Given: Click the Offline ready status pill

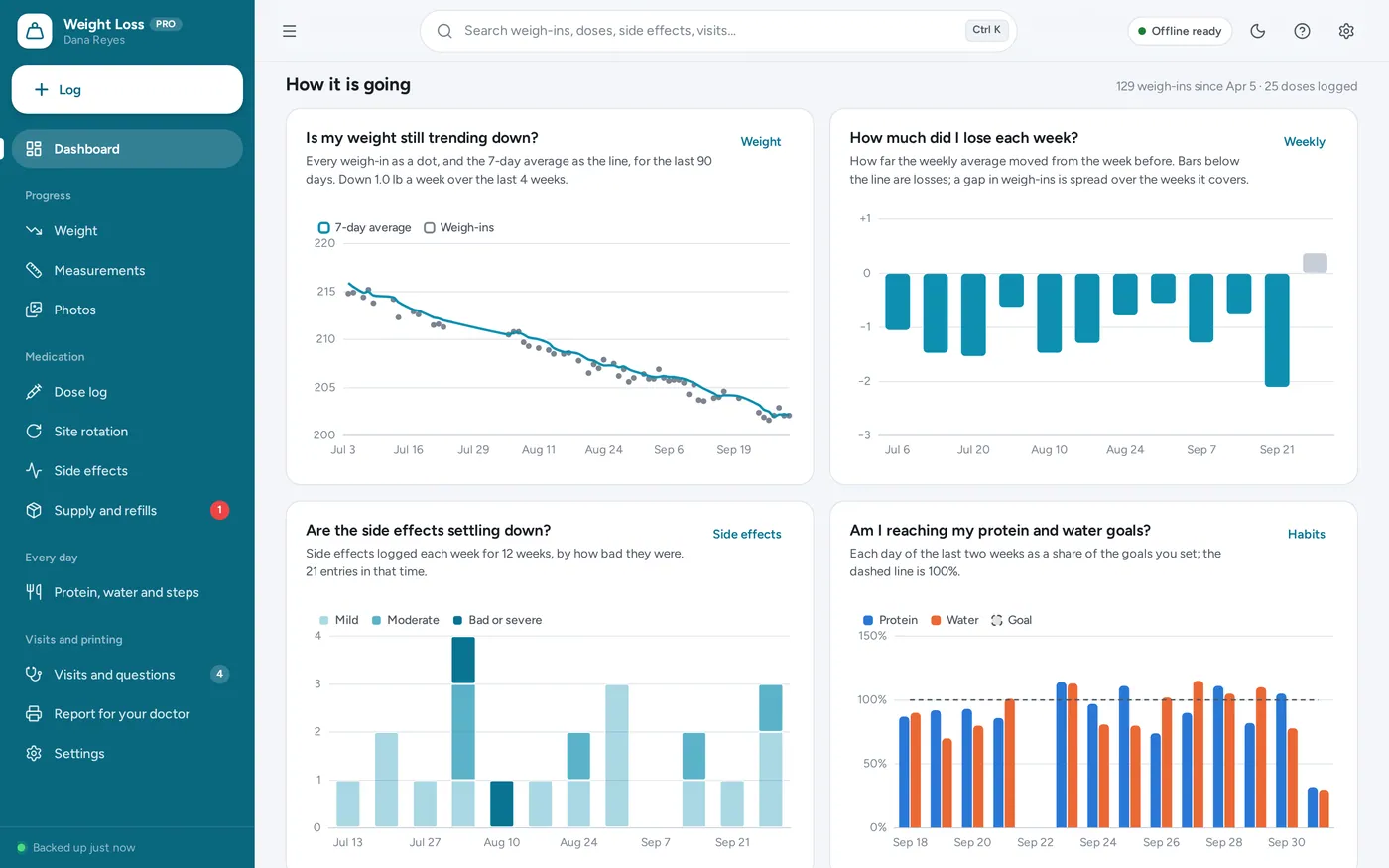Looking at the screenshot, I should pos(1180,31).
